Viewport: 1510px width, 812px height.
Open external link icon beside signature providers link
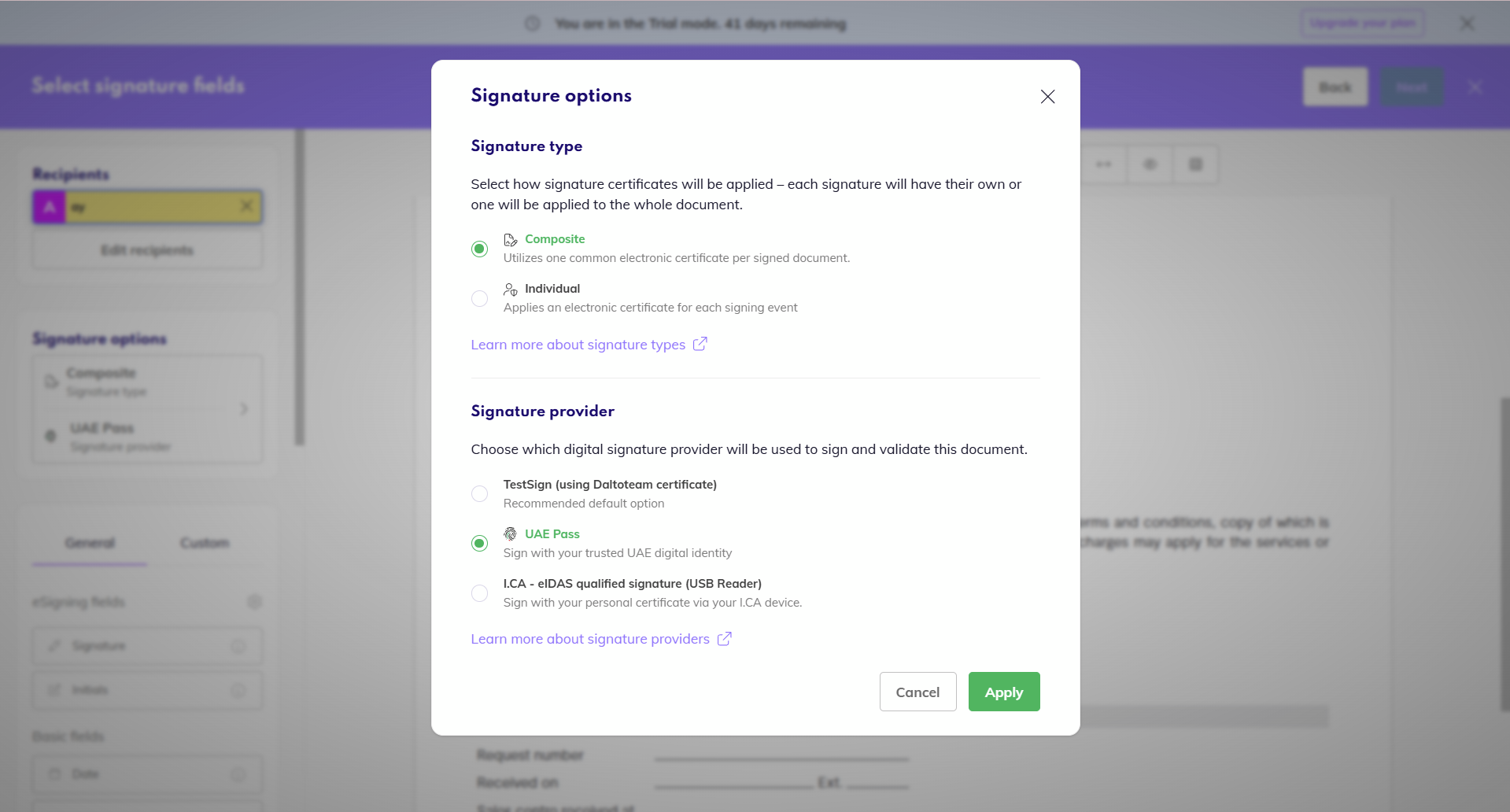[723, 638]
